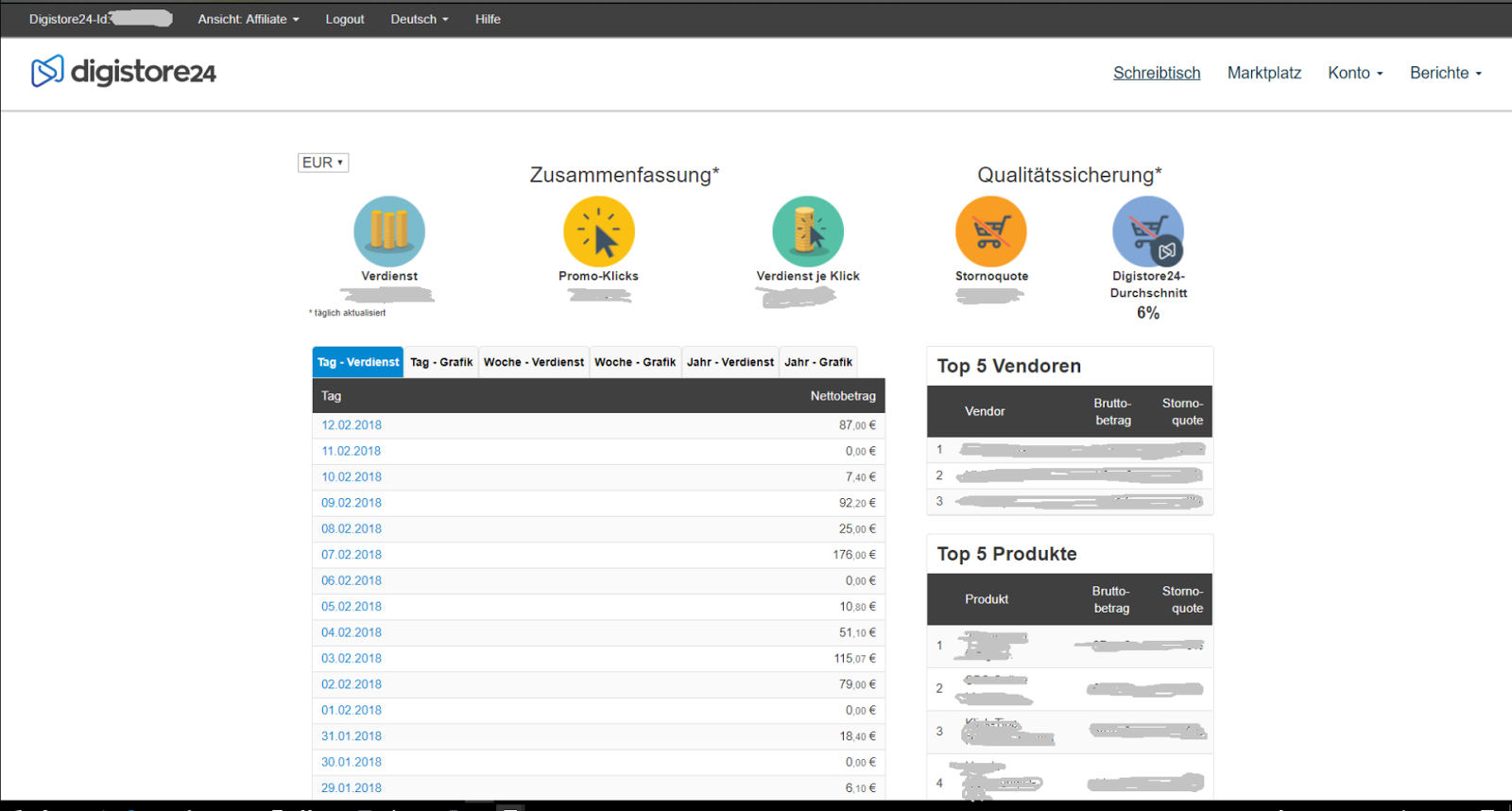Click the Tag column header
The width and height of the screenshot is (1512, 811).
[x=331, y=396]
